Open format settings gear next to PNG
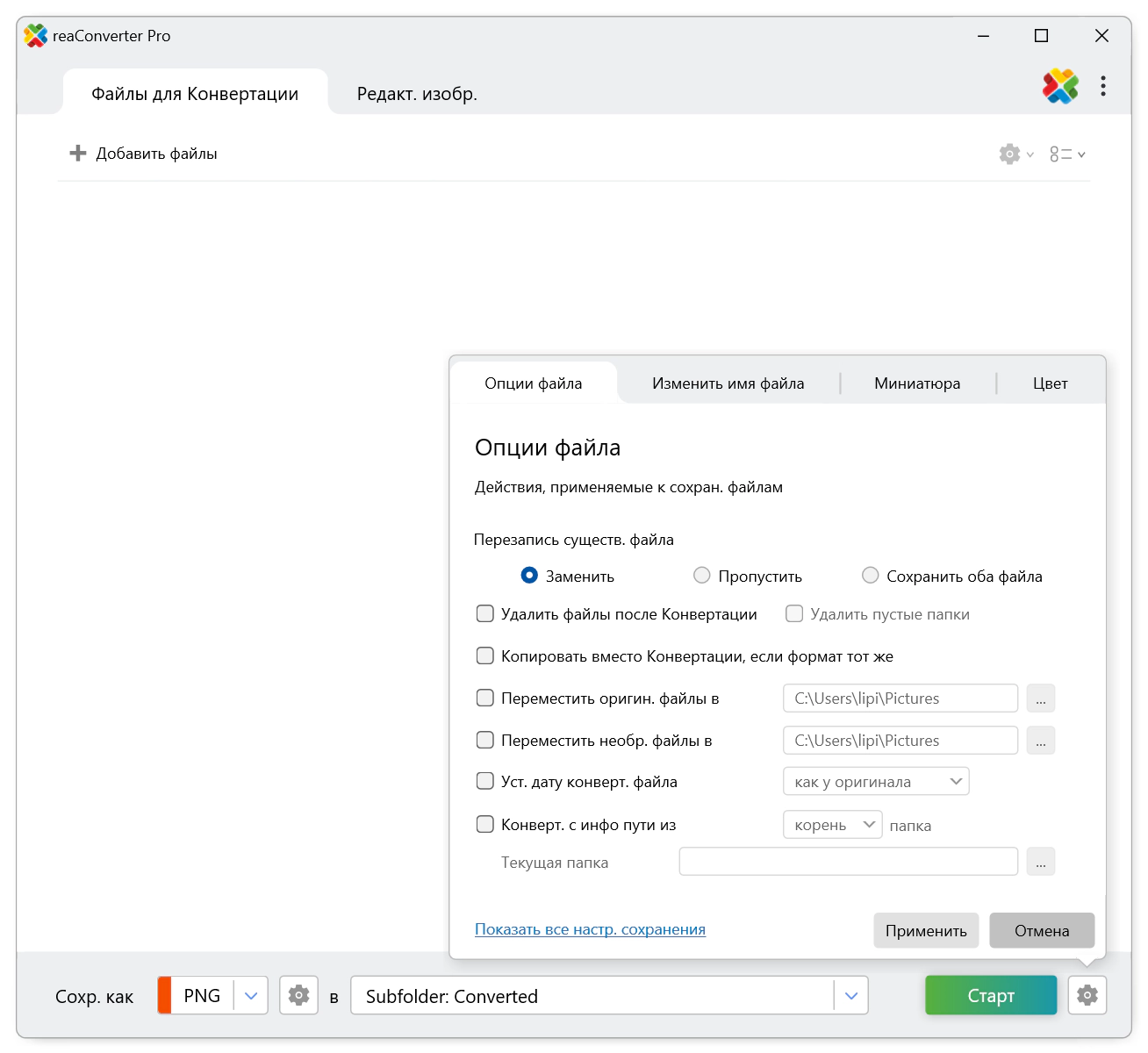1148x1053 pixels. coord(298,995)
